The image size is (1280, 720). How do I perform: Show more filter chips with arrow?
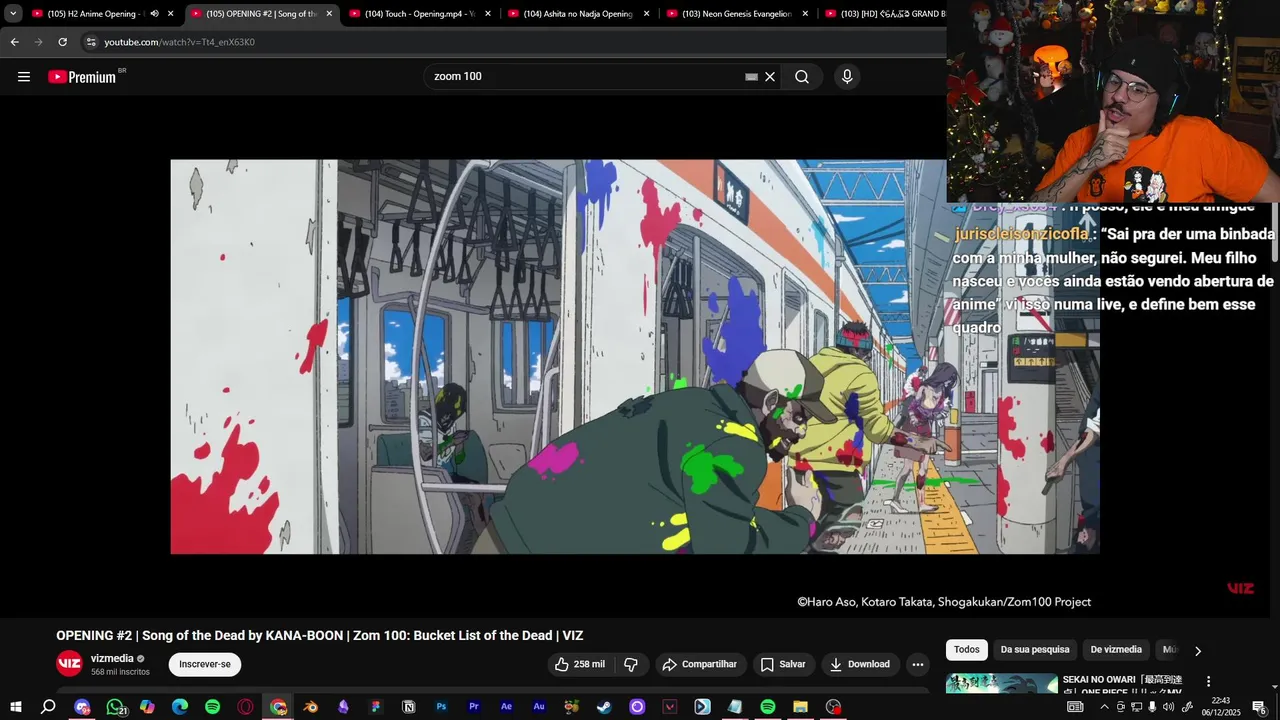[1198, 651]
